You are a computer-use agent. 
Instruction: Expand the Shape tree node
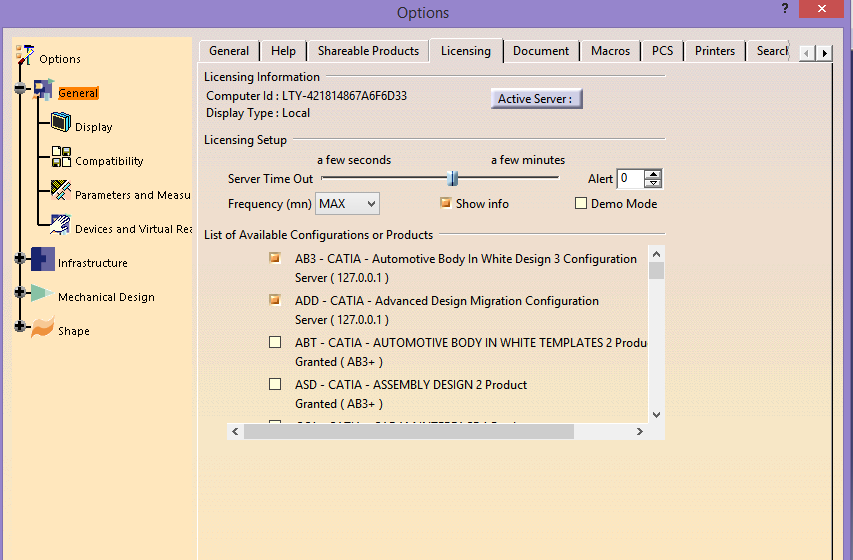[x=20, y=326]
